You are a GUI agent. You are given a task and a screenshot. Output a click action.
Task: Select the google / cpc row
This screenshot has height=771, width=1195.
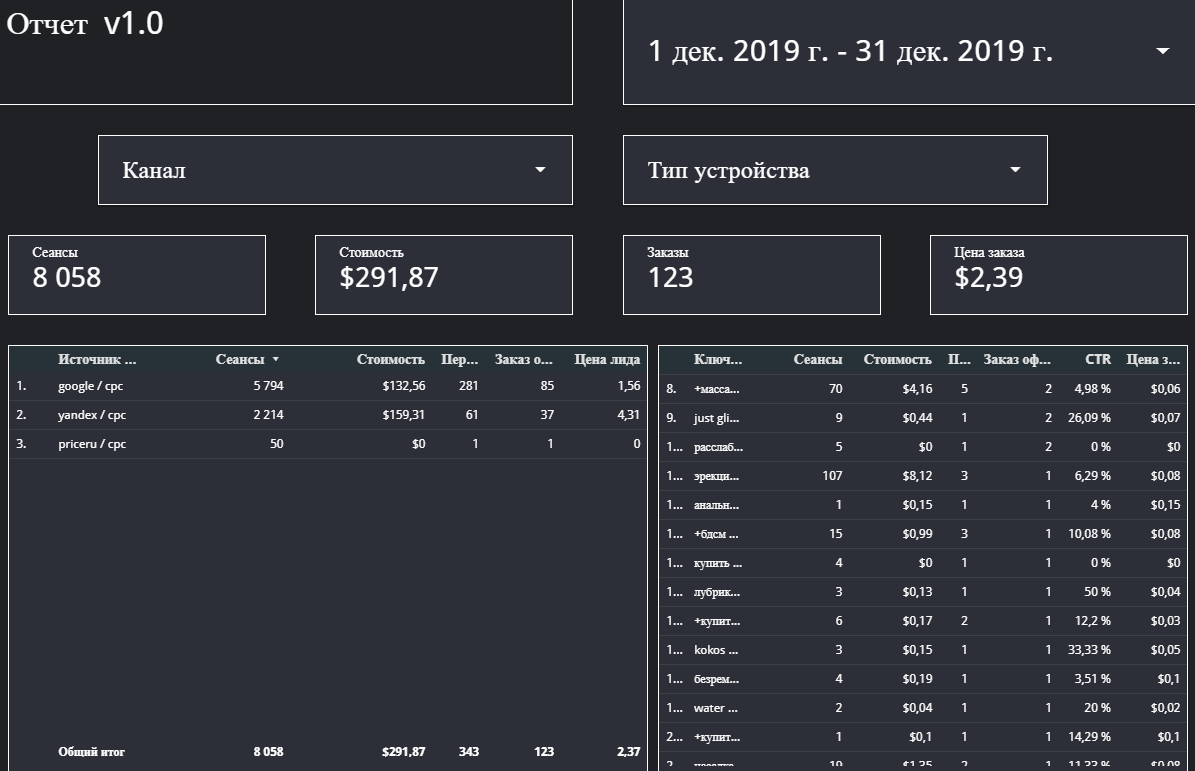tap(91, 387)
